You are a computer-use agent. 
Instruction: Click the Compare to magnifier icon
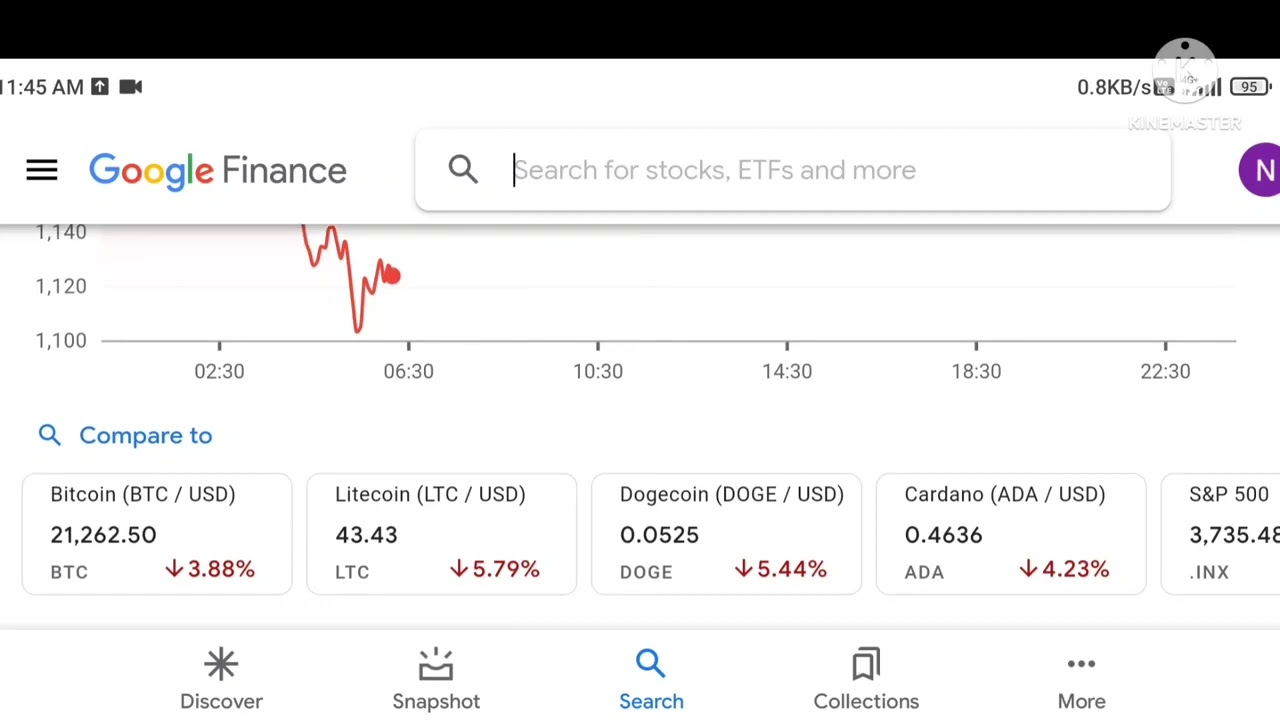coord(50,435)
